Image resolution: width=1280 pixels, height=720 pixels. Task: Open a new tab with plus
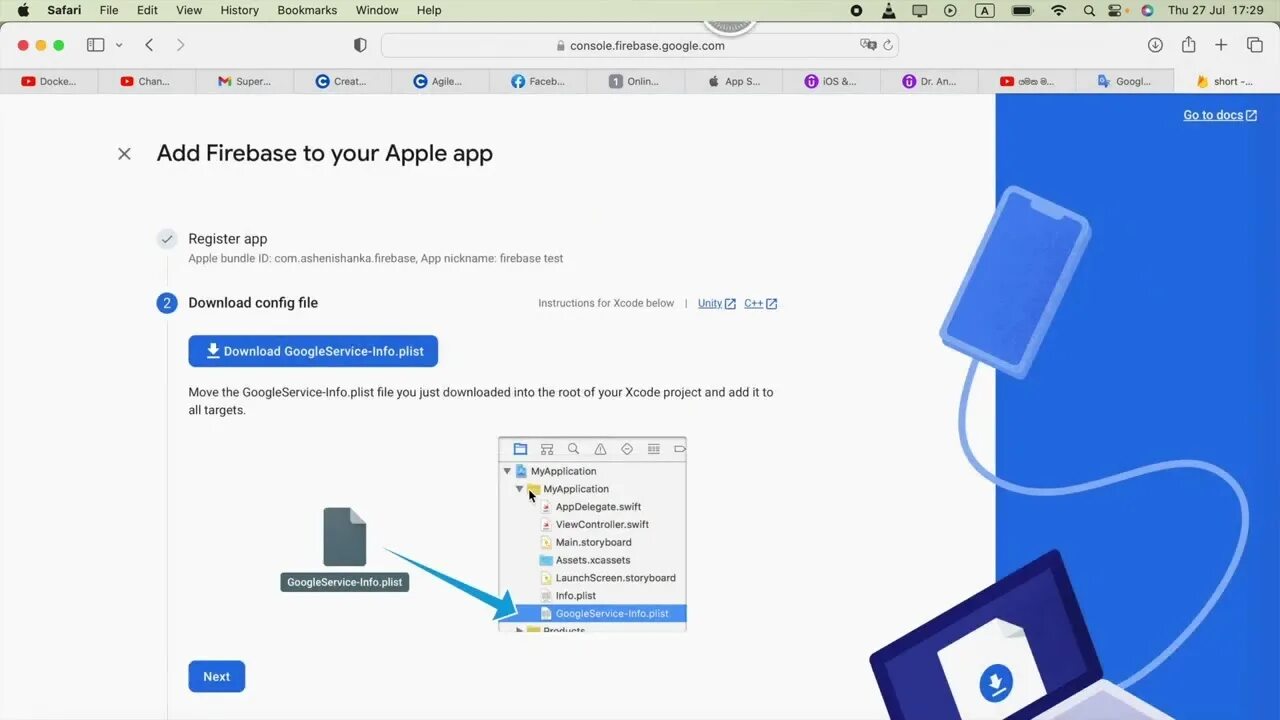pyautogui.click(x=1221, y=45)
